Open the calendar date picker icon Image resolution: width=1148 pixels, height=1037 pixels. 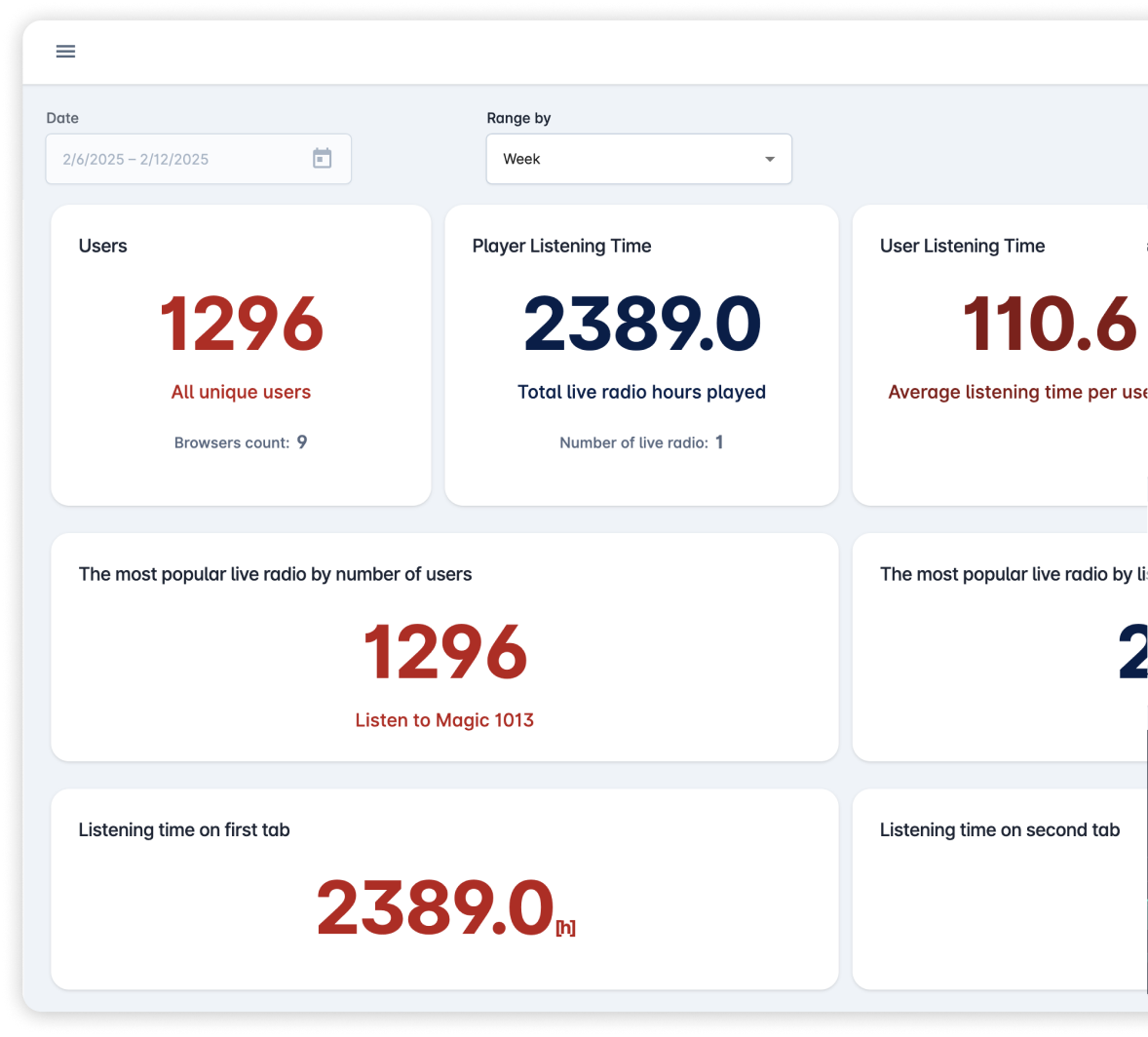pyautogui.click(x=323, y=157)
